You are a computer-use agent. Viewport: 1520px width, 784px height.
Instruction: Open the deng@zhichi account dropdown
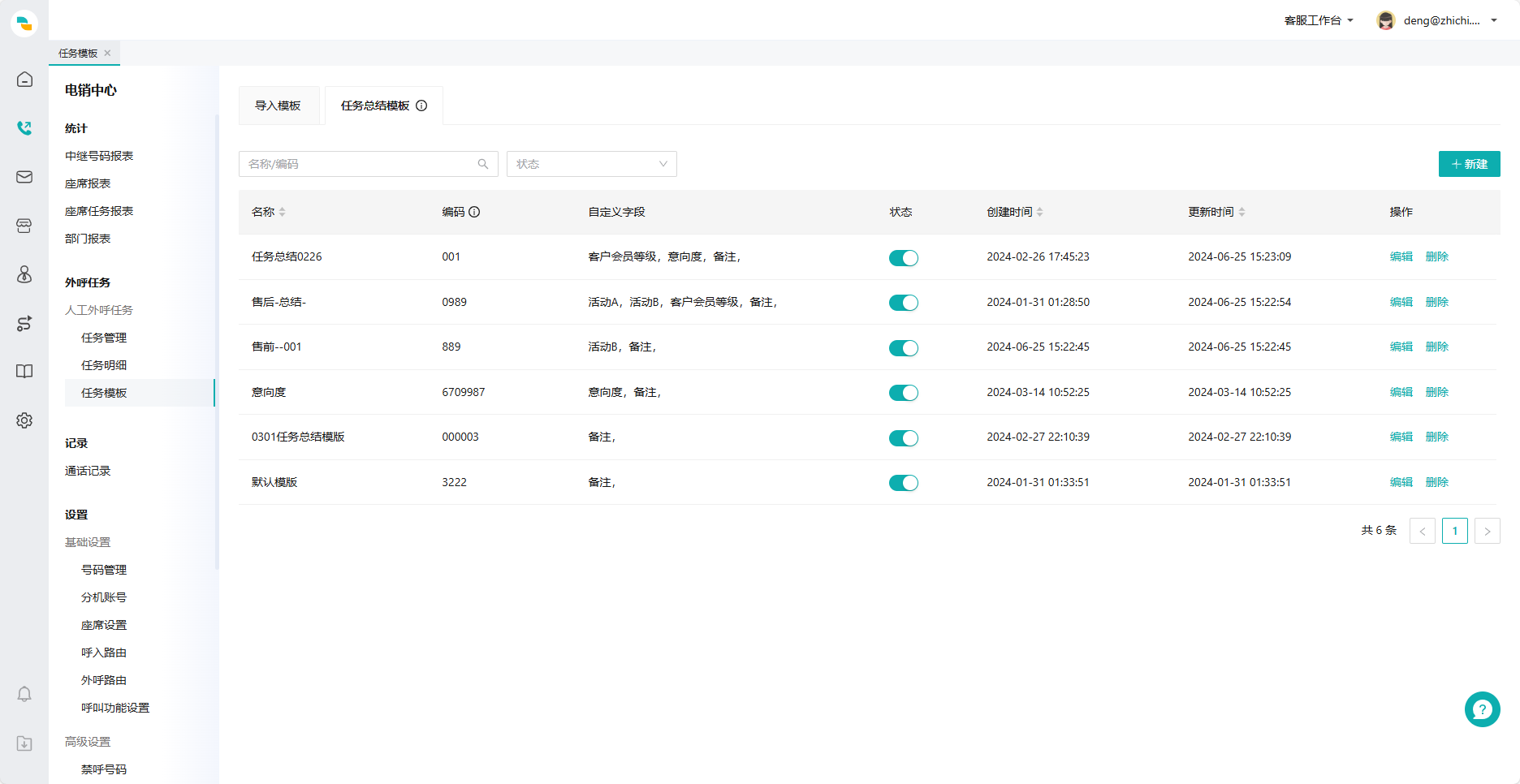click(x=1450, y=20)
